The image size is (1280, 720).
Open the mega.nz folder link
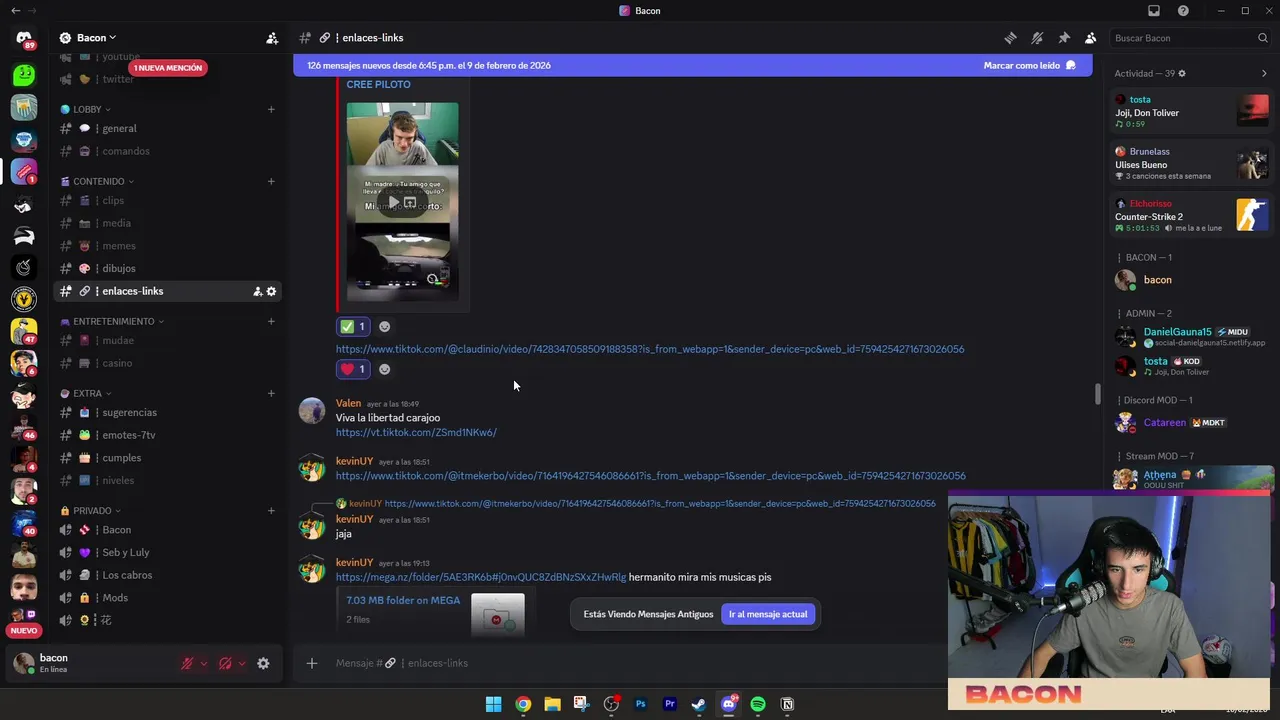[481, 577]
